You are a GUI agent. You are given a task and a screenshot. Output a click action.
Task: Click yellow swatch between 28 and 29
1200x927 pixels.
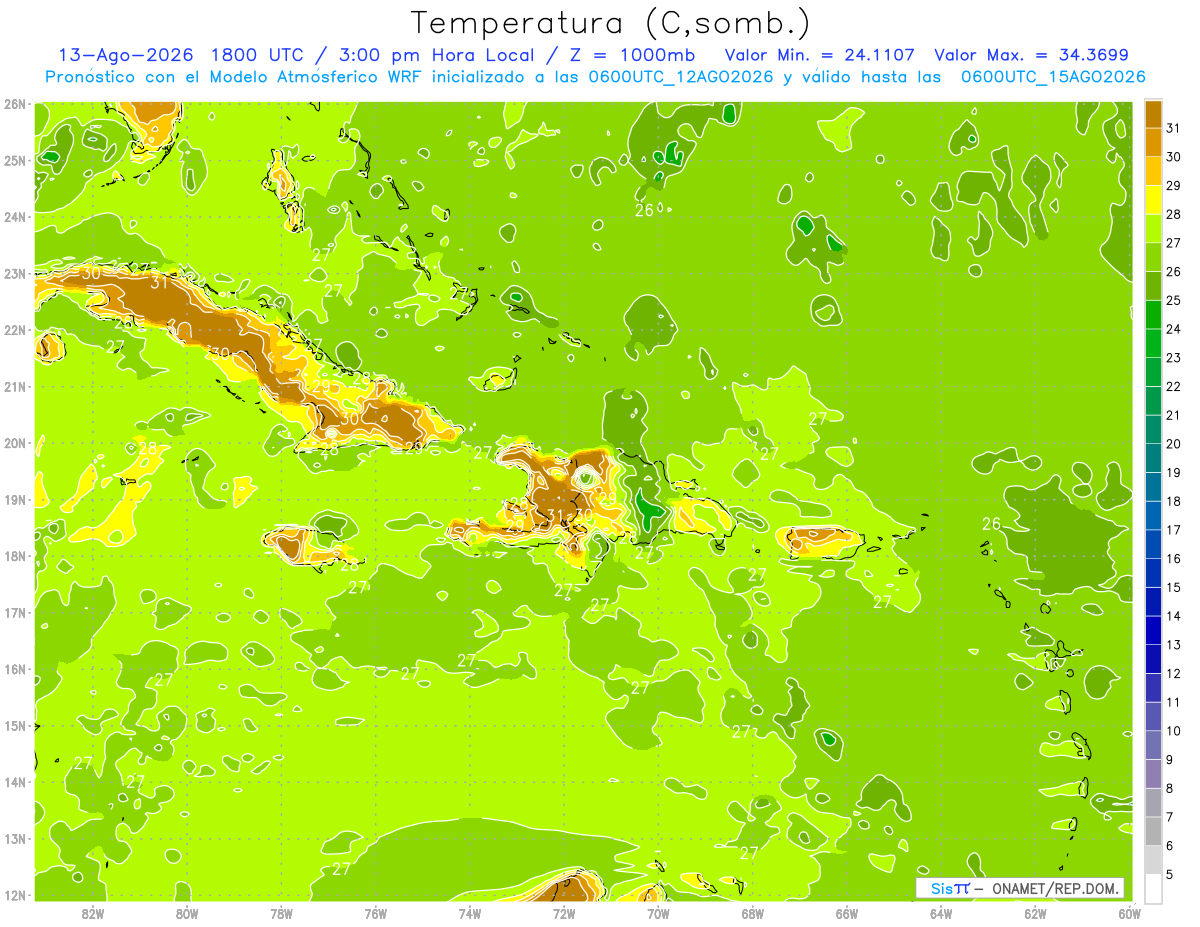[x=1153, y=200]
